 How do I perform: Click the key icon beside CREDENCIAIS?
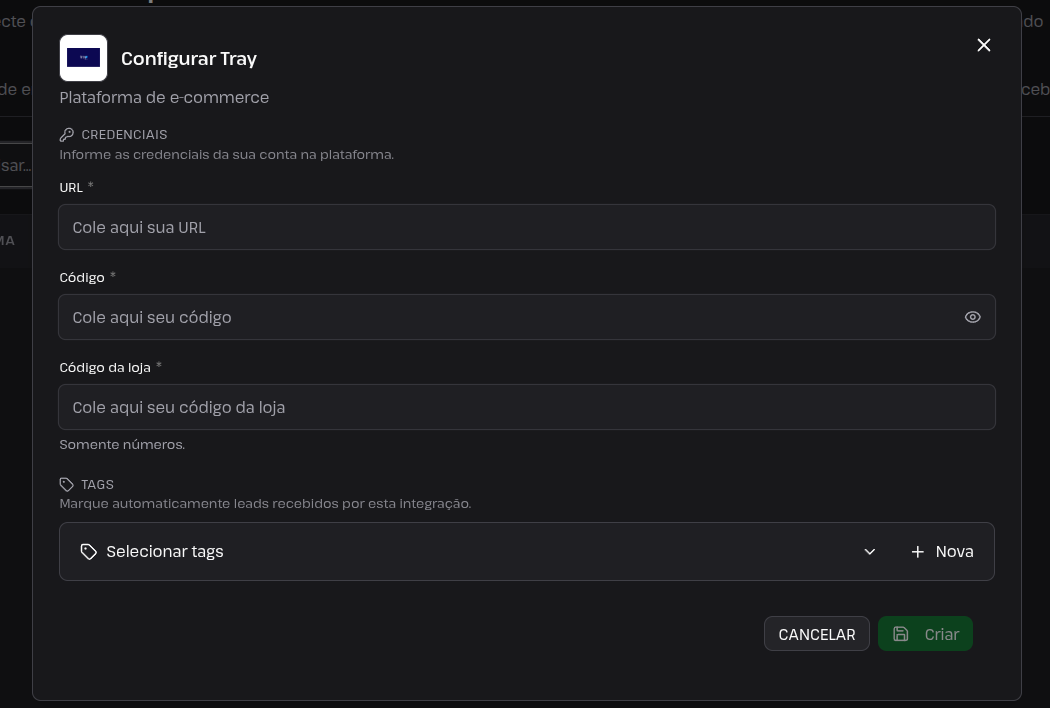(x=66, y=135)
